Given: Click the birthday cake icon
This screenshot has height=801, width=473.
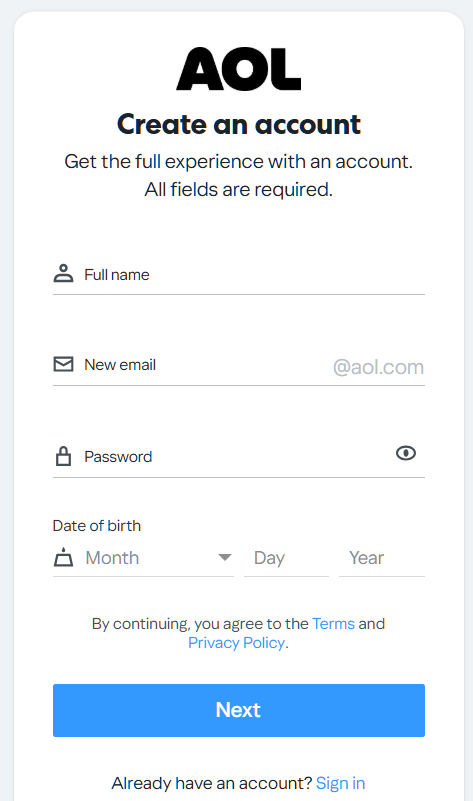Looking at the screenshot, I should coord(63,557).
